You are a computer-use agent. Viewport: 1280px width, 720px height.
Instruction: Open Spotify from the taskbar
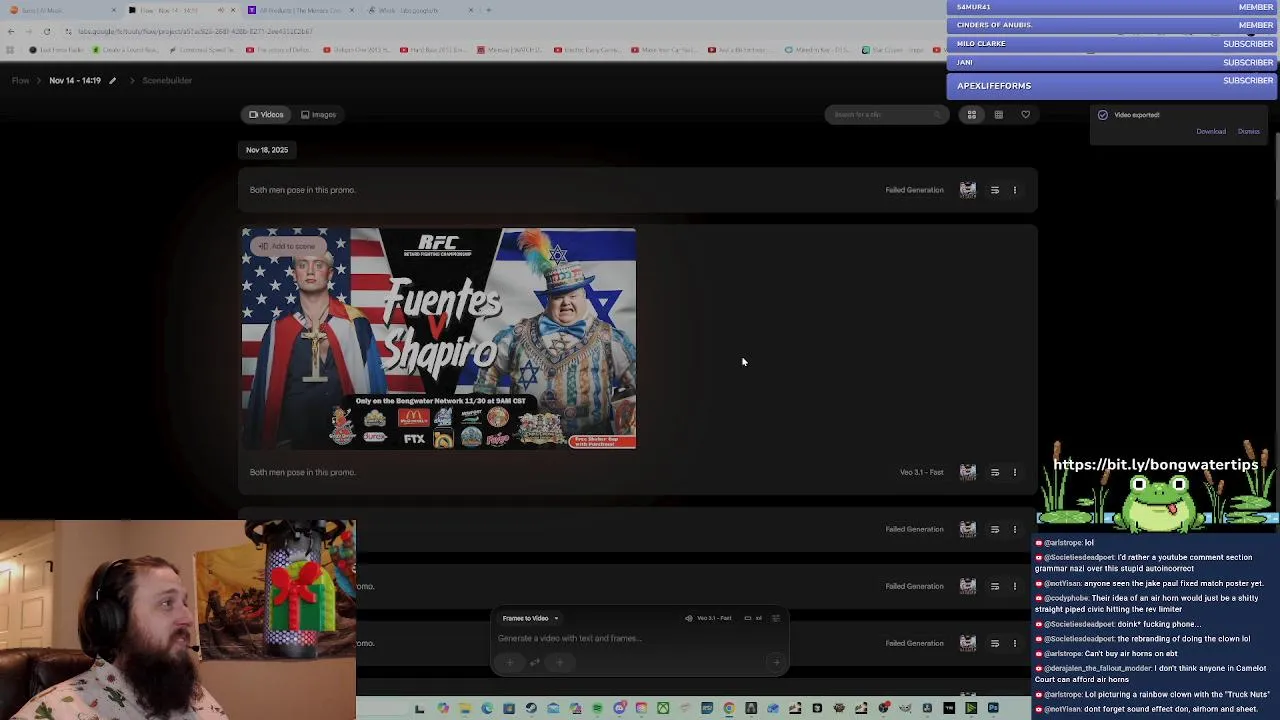coord(597,708)
